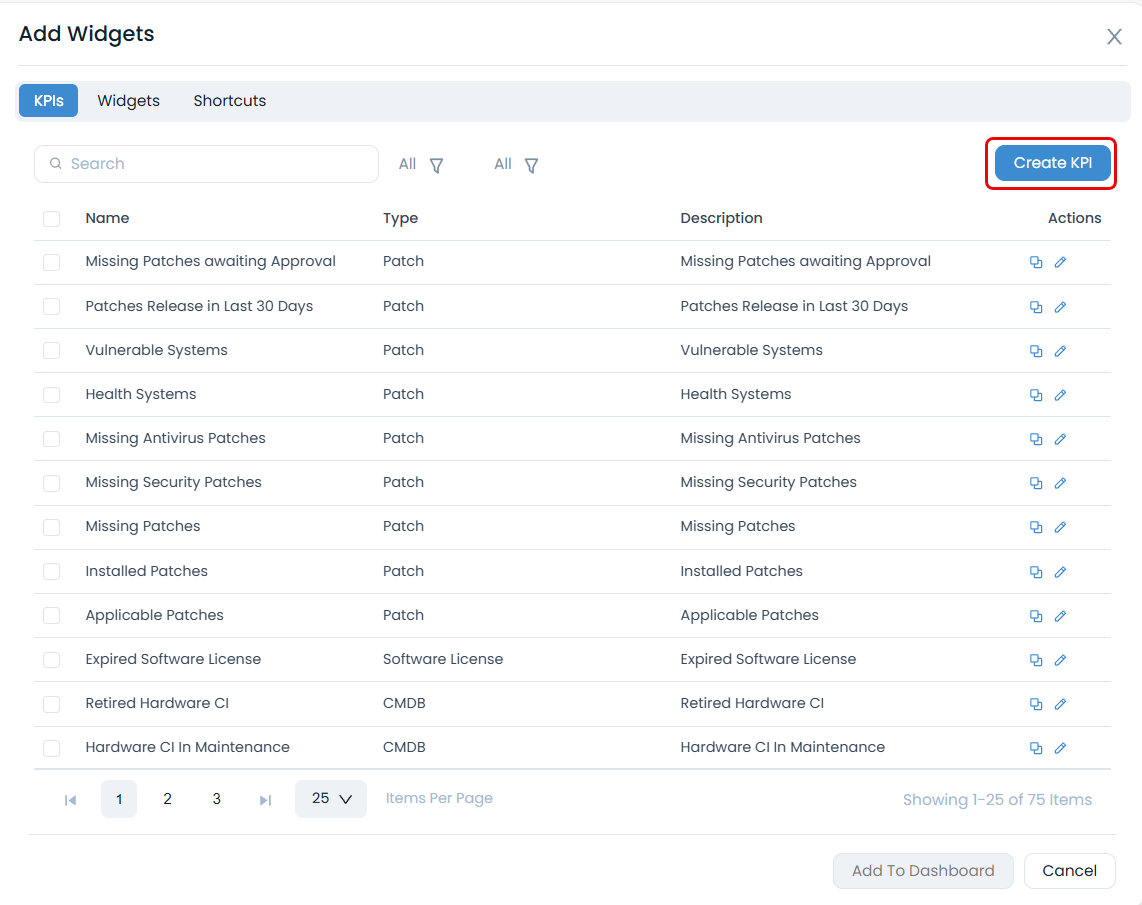Click the duplicate icon for Missing Patches awaiting Approval
Viewport: 1142px width, 905px height.
pyautogui.click(x=1036, y=262)
